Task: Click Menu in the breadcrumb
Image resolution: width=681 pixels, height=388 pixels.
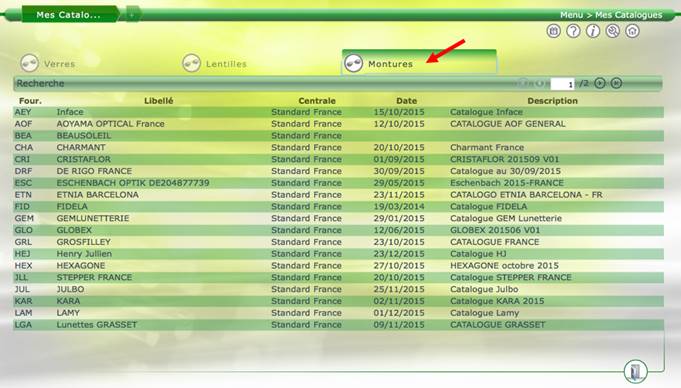Action: pos(572,15)
